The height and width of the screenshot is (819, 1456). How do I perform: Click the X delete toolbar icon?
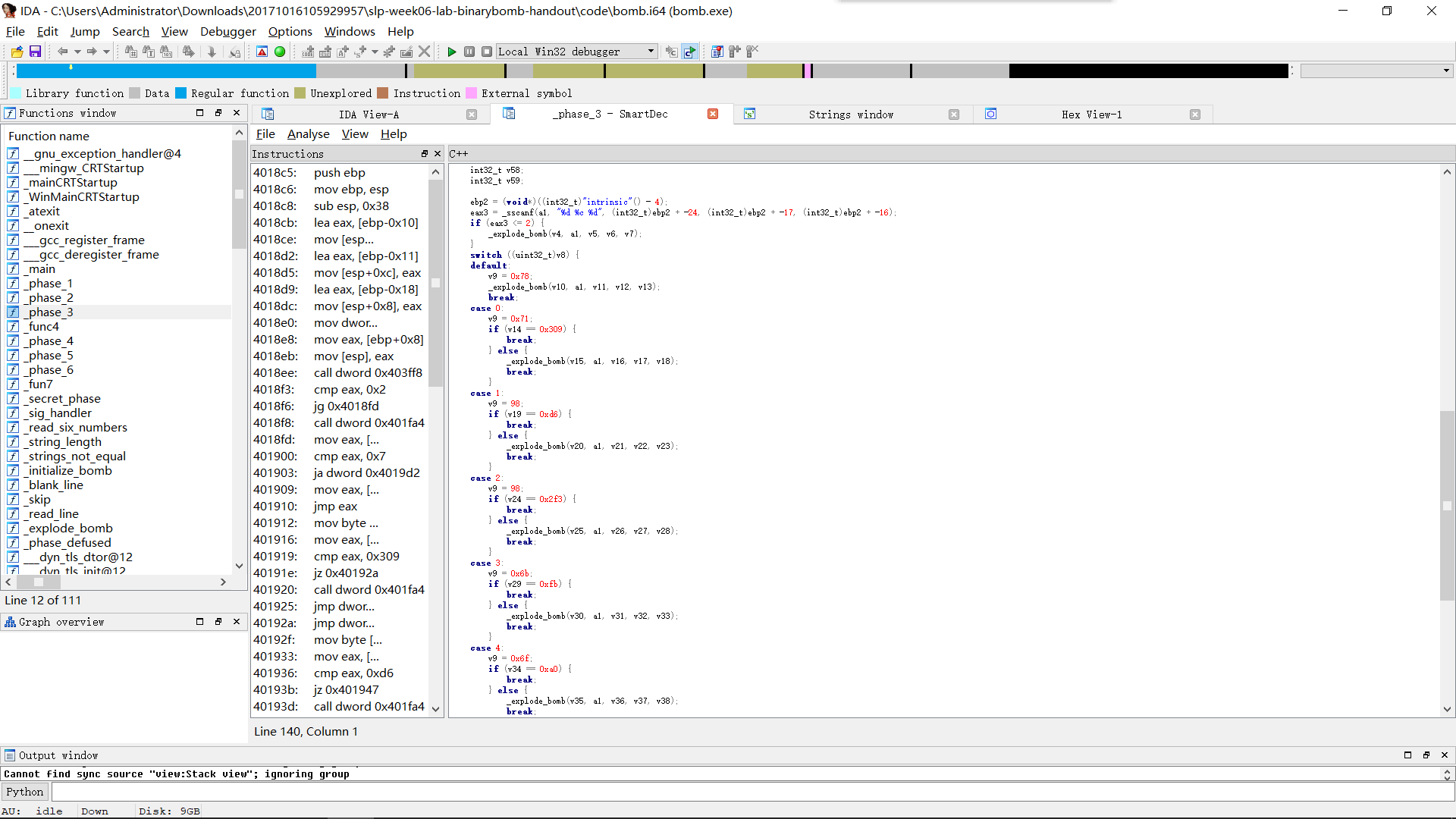coord(425,52)
